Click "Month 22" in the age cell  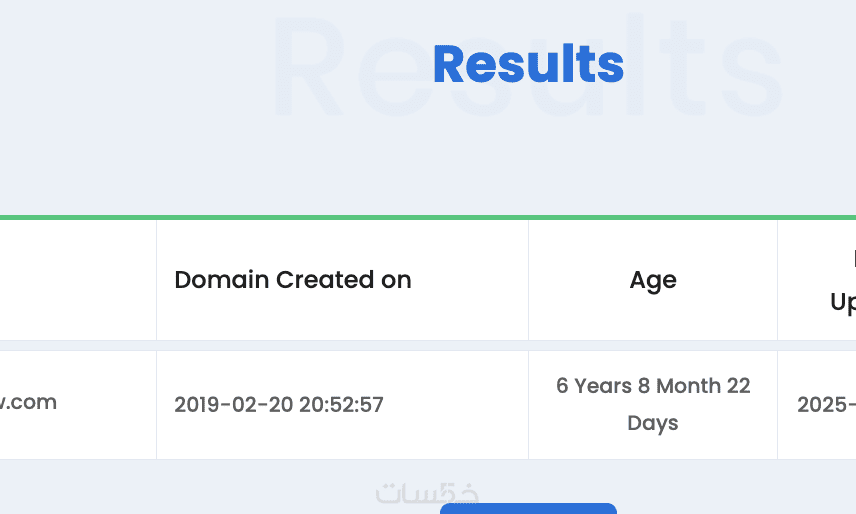click(697, 386)
